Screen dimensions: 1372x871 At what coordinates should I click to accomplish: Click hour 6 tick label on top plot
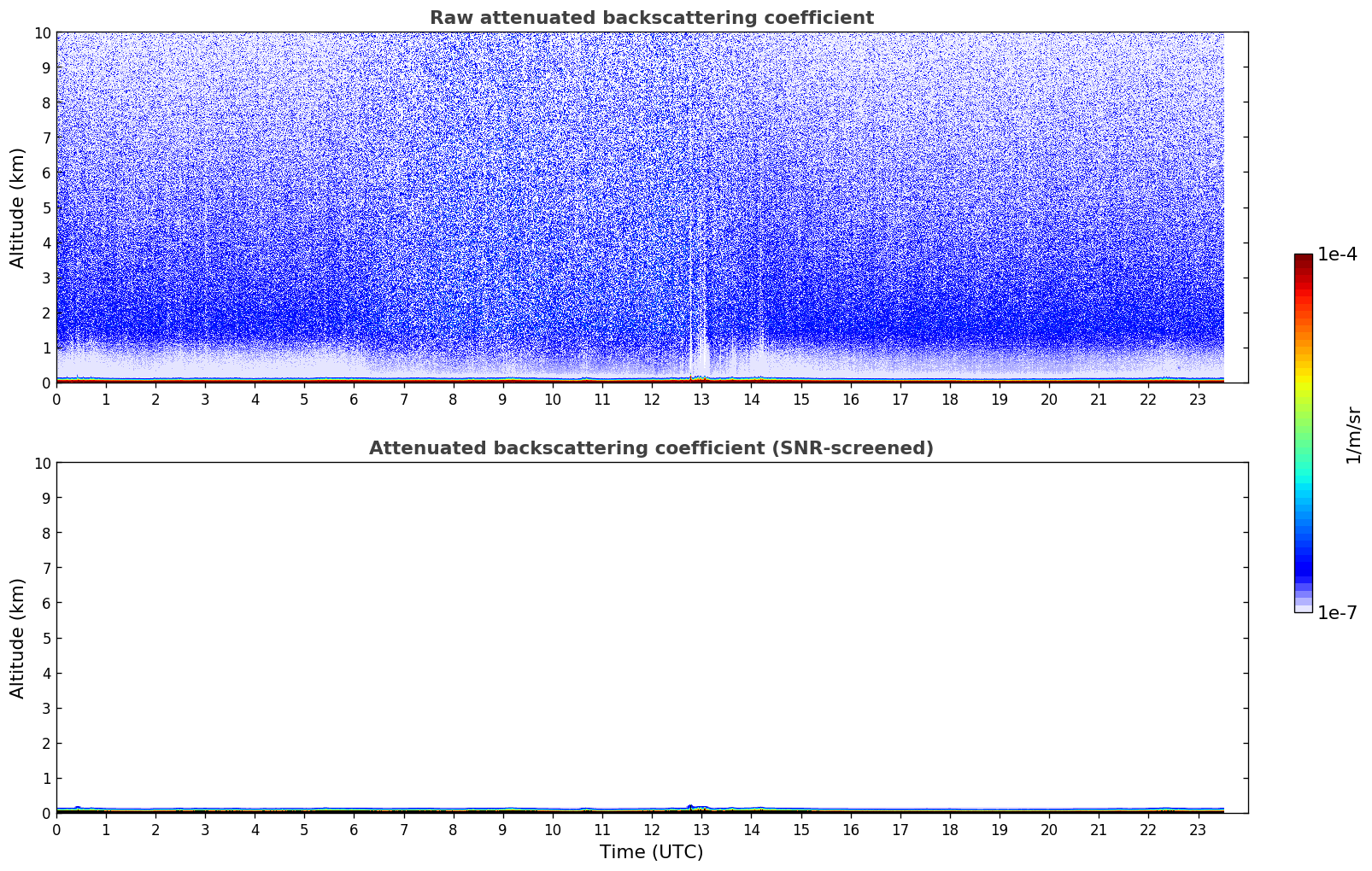[x=354, y=399]
